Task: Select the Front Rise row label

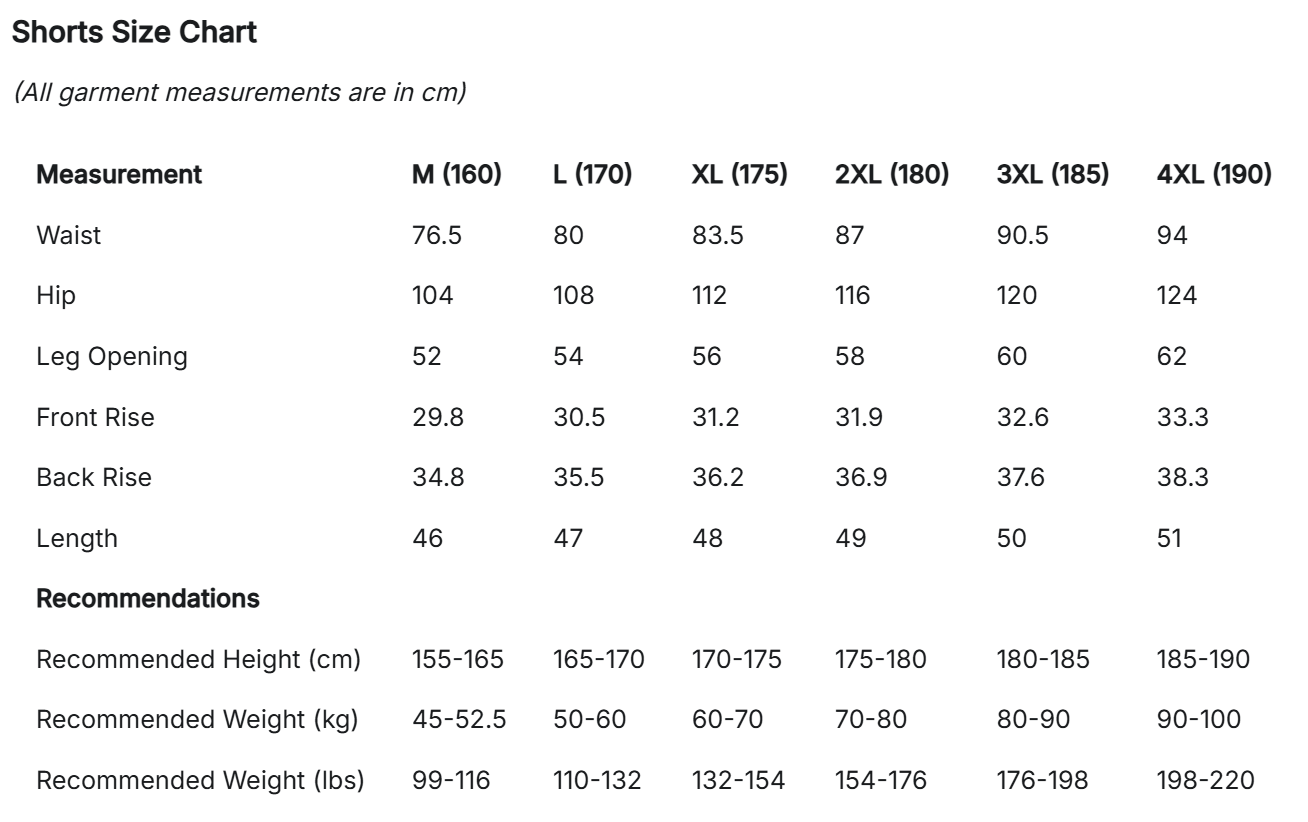Action: 96,417
